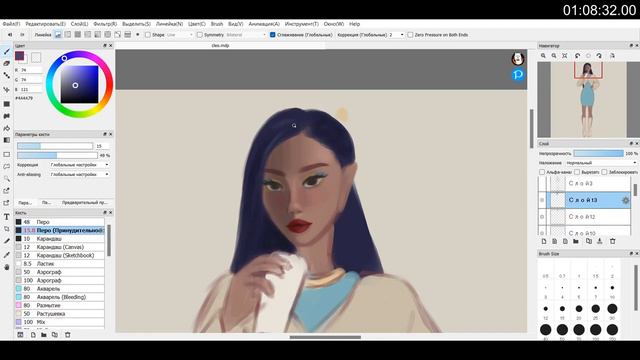The width and height of the screenshot is (640, 360).
Task: Toggle visibility of layer Слой13
Action: click(x=542, y=200)
